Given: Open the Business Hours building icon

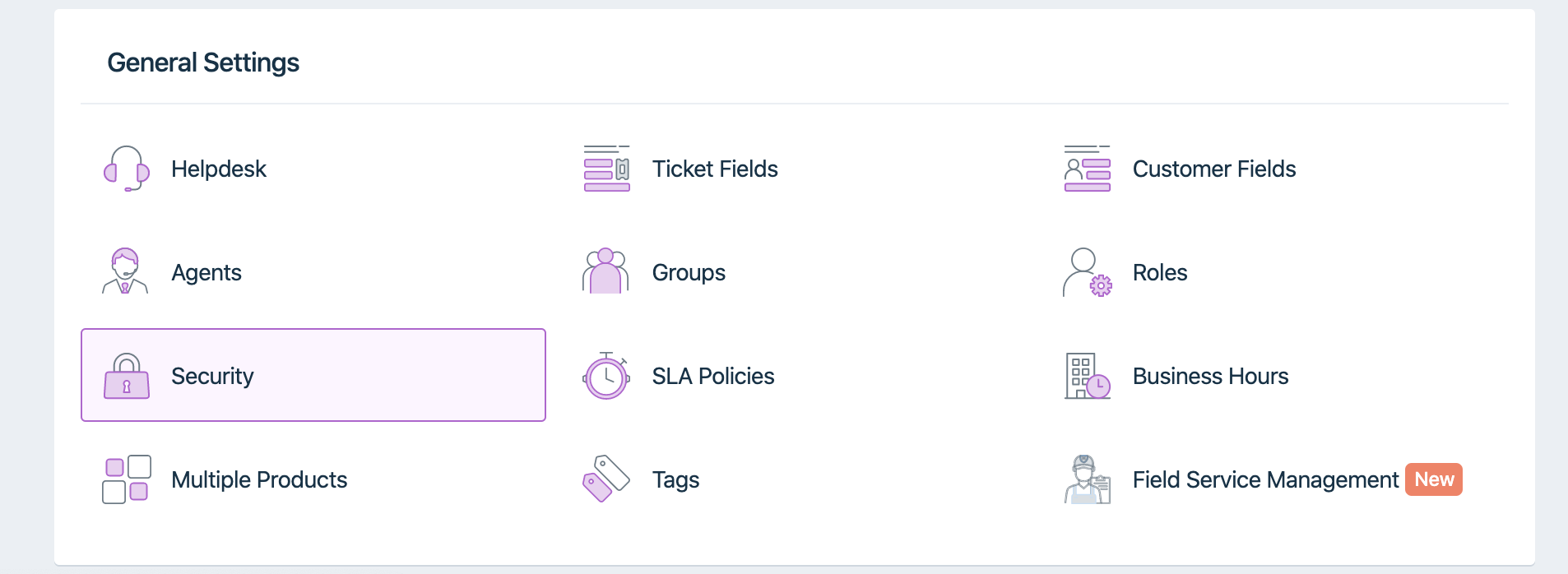Looking at the screenshot, I should coord(1087,376).
